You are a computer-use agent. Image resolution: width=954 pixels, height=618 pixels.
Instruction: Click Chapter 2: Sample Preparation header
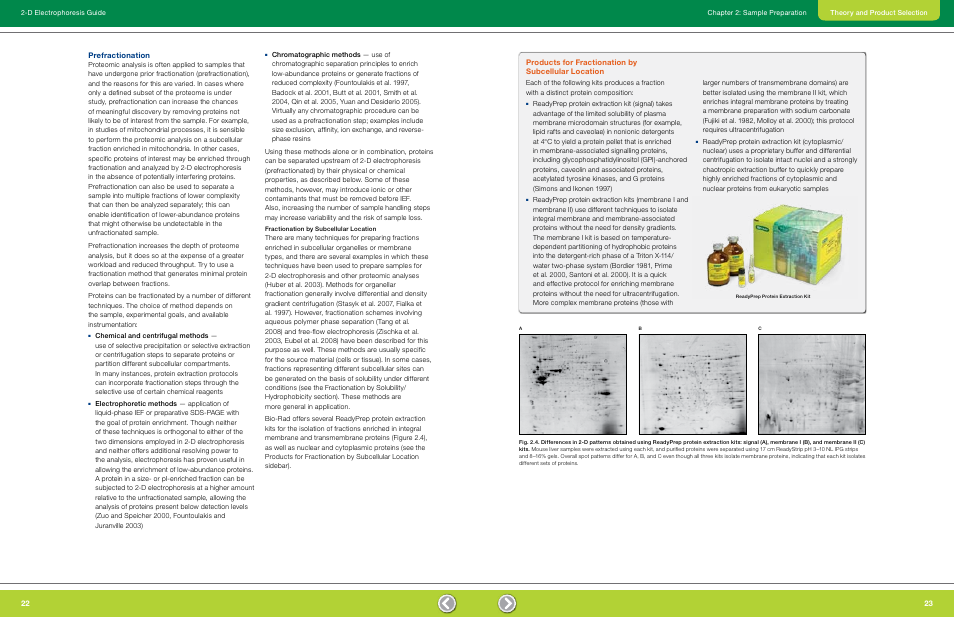click(756, 12)
